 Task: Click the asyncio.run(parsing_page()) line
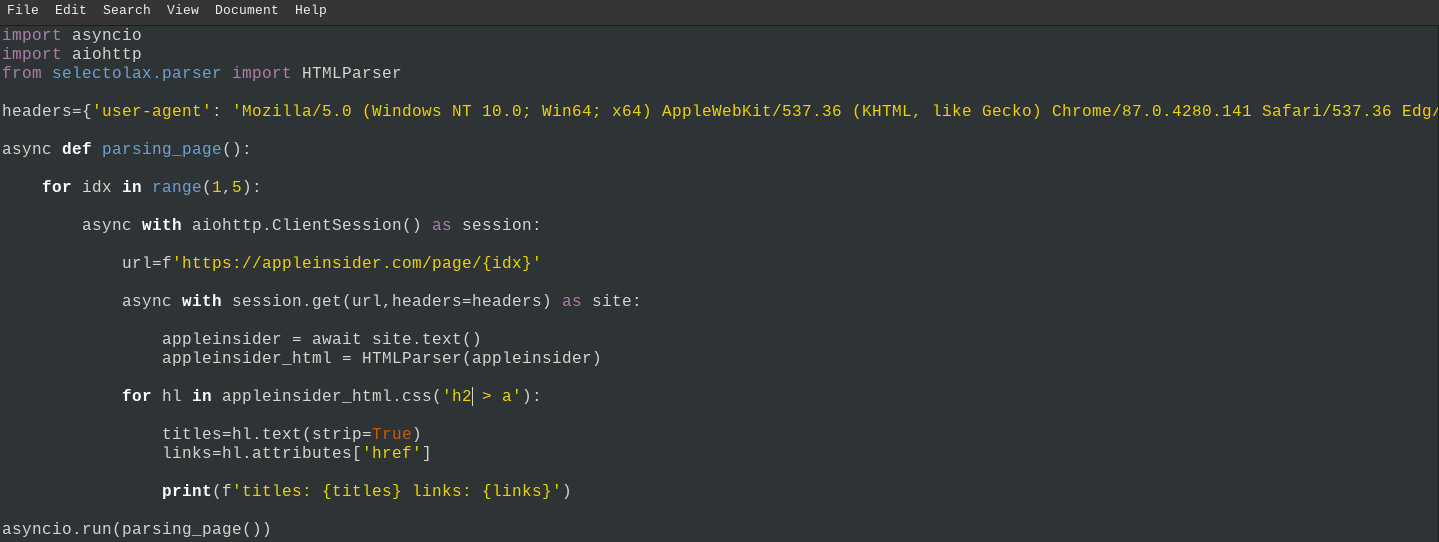click(x=137, y=530)
